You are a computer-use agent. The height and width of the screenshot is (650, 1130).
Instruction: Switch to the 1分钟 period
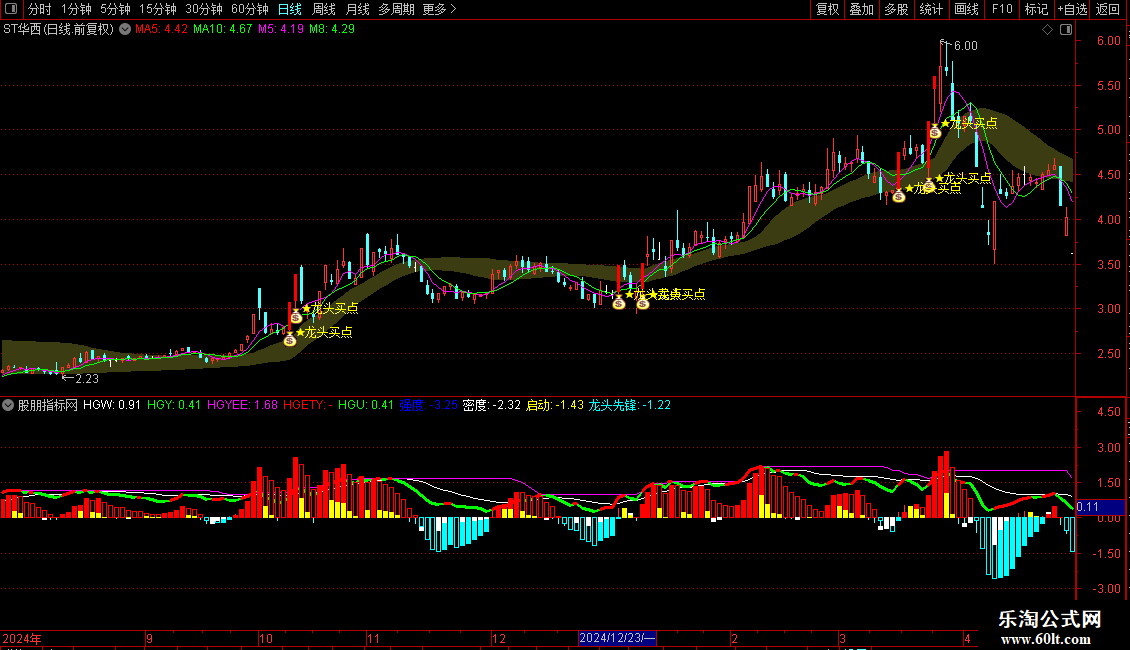tap(76, 9)
